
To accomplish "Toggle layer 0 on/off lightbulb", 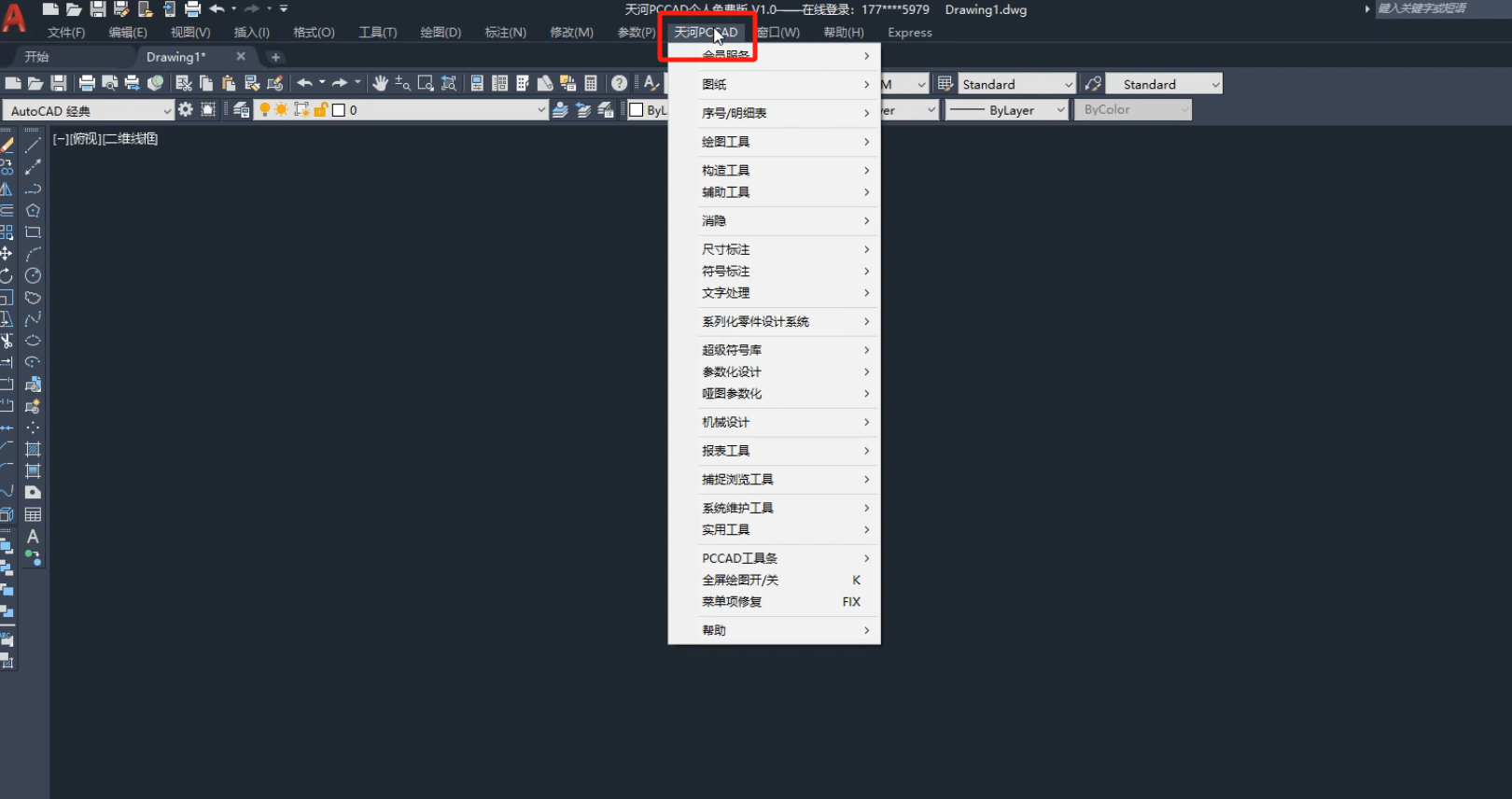I will click(264, 109).
